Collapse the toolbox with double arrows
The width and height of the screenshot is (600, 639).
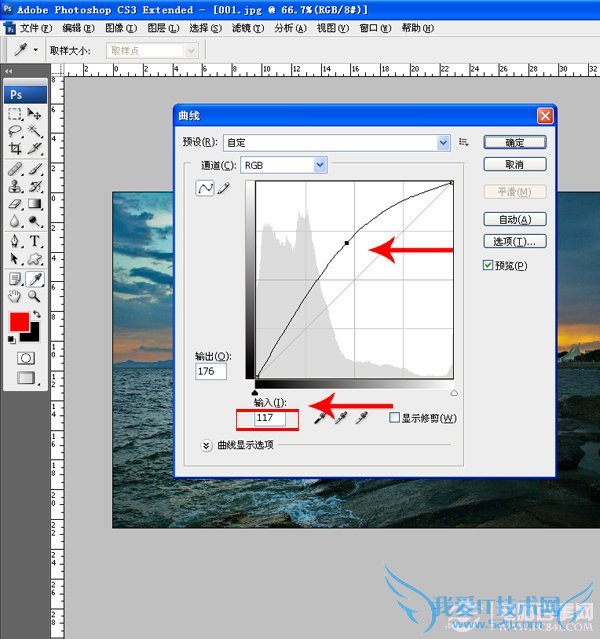click(8, 71)
